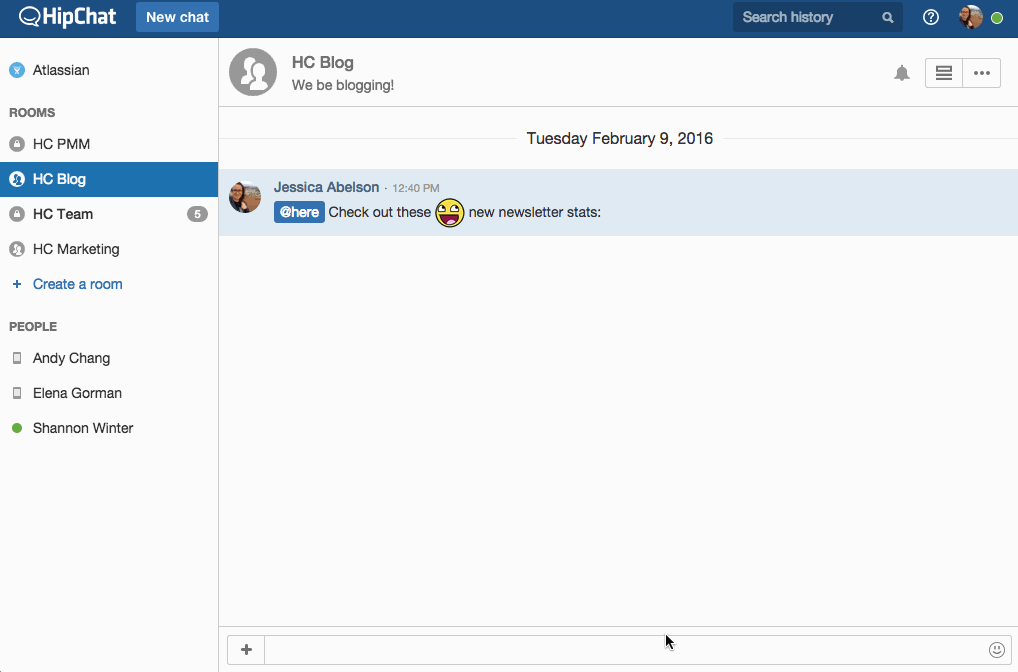
Task: Open the HC Team room
Action: (x=109, y=214)
